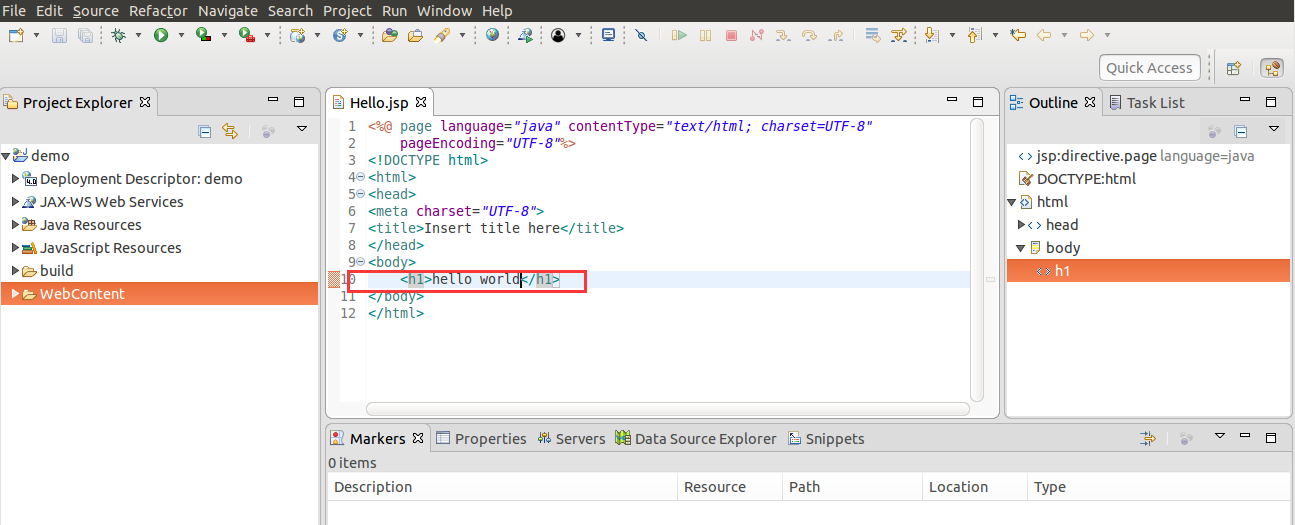Open the Navigate menu

(x=227, y=11)
